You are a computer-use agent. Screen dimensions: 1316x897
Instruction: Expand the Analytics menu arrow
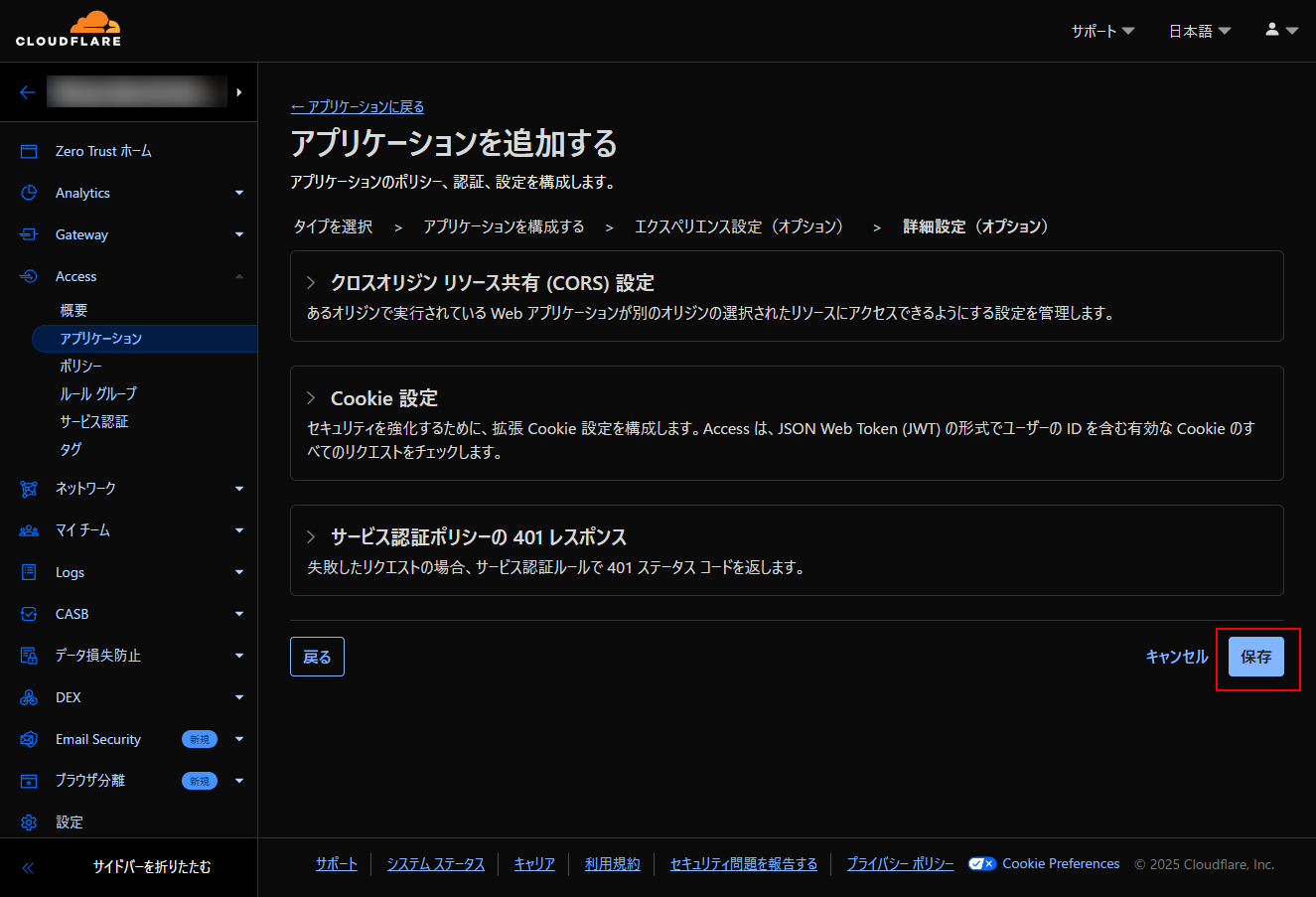coord(239,193)
